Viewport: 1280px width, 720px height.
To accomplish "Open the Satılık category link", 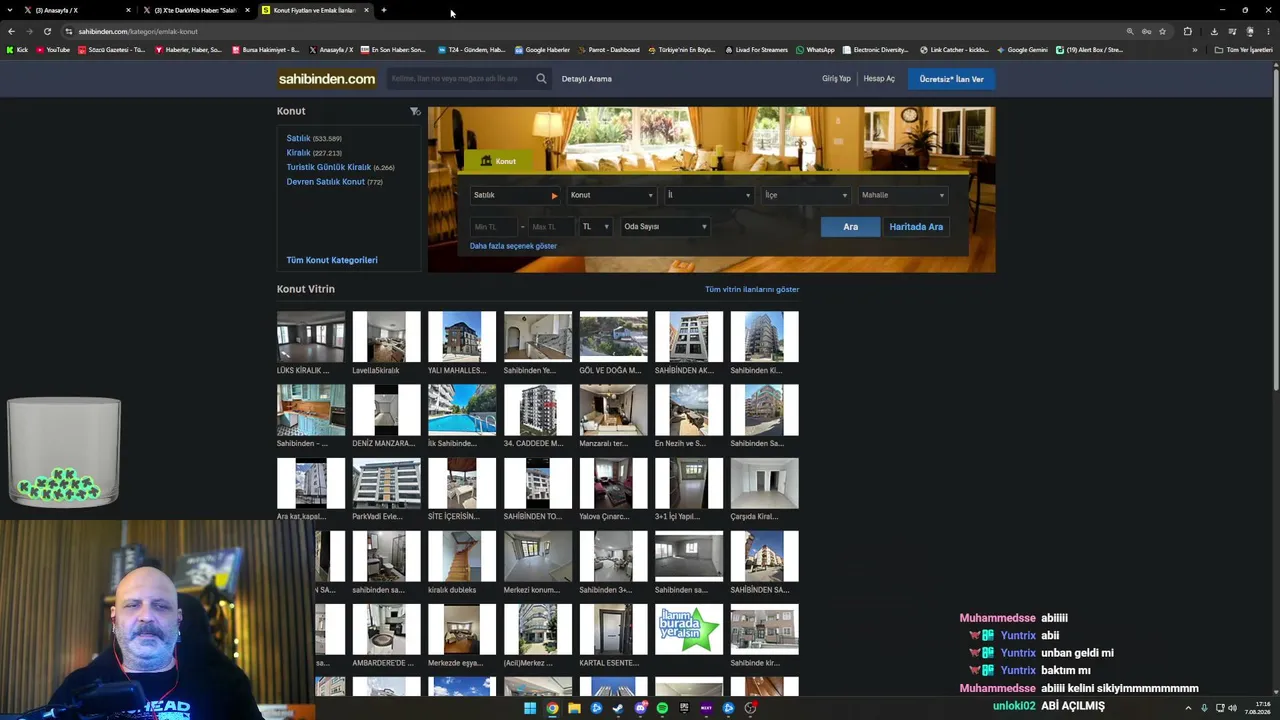I will (298, 138).
